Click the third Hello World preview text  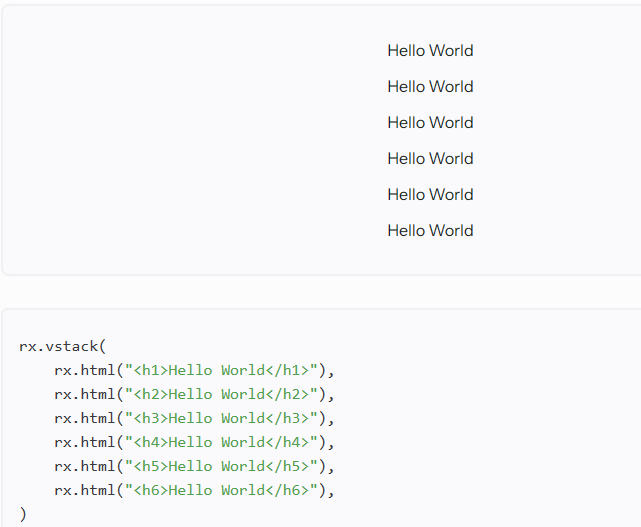click(430, 123)
